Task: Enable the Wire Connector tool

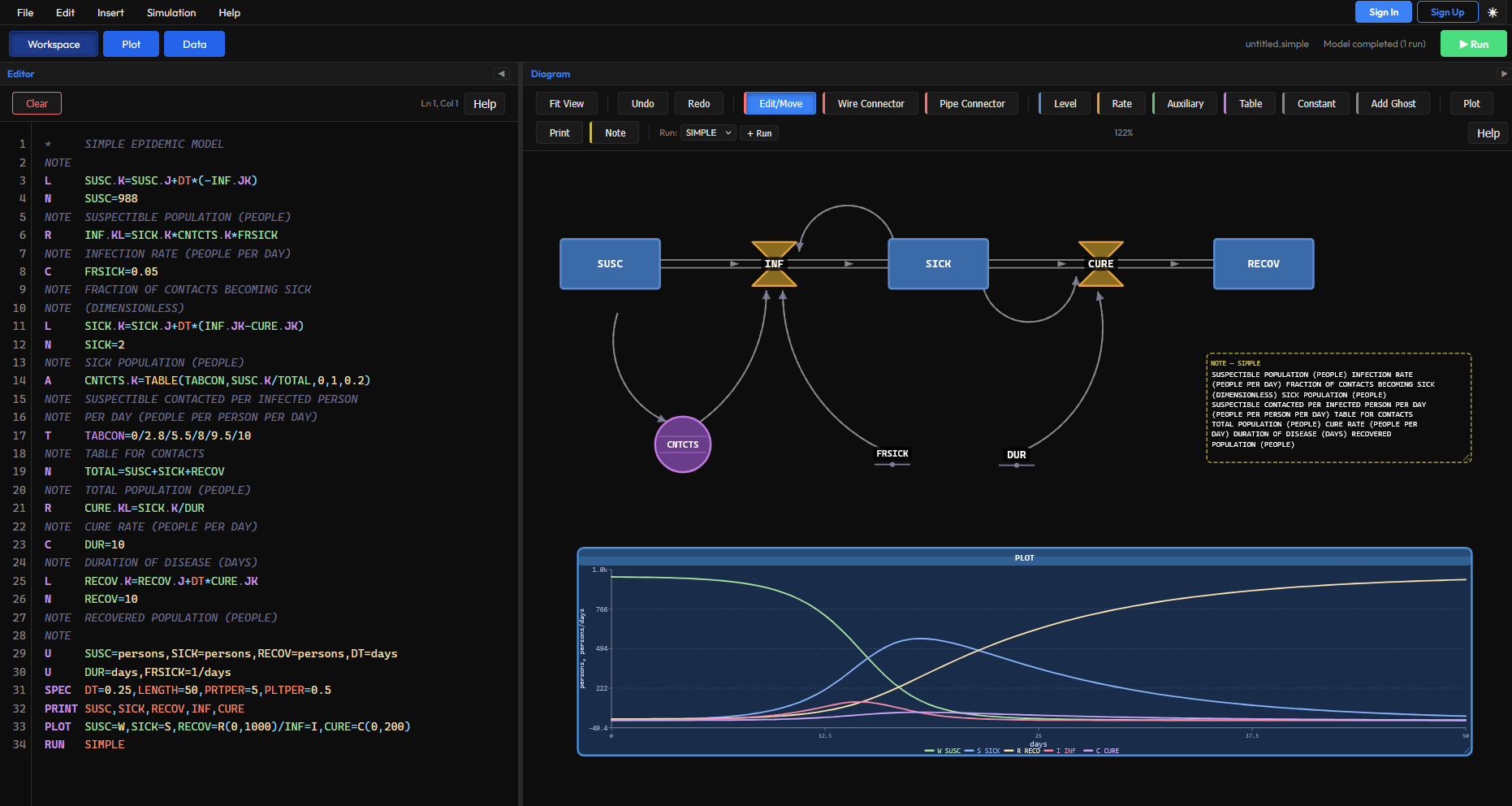Action: click(x=870, y=103)
